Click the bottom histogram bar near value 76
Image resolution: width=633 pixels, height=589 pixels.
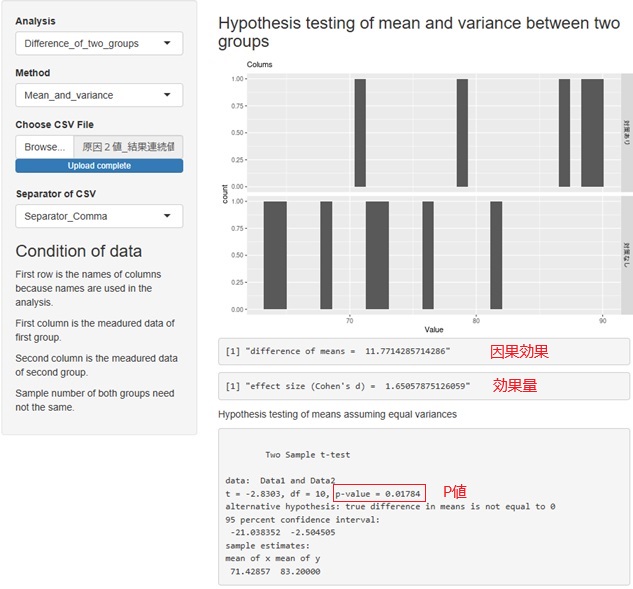click(x=428, y=255)
